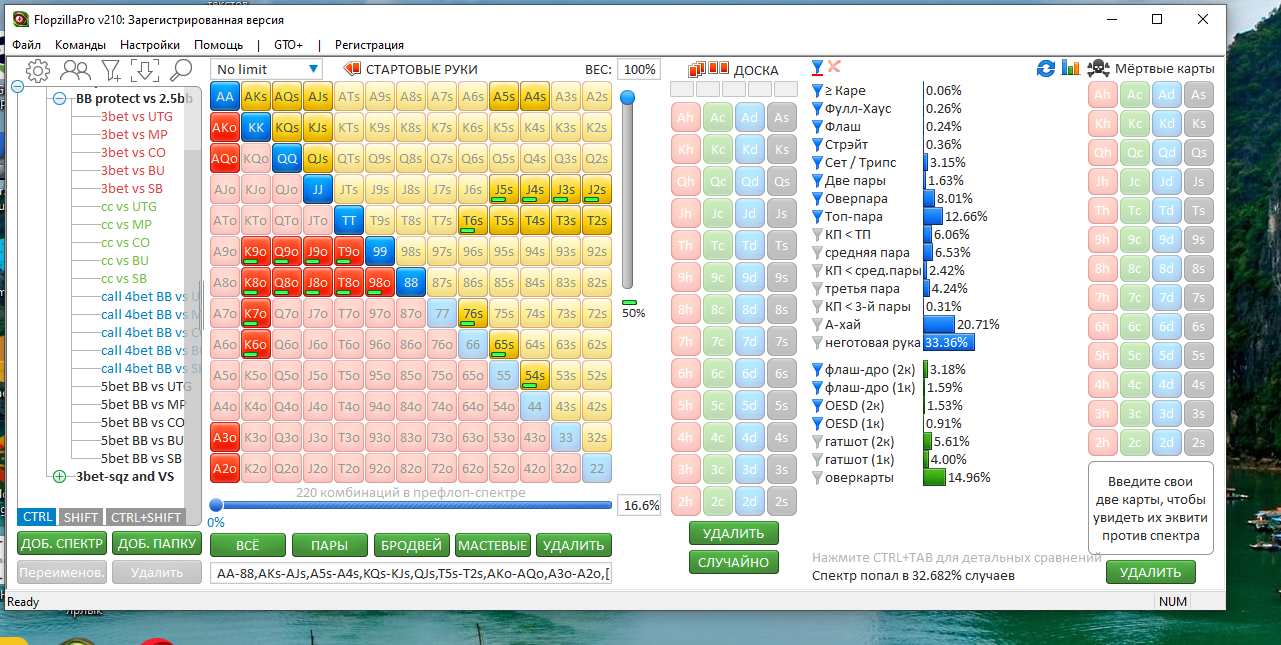Click the СЛУЧАЙНО button

point(734,562)
